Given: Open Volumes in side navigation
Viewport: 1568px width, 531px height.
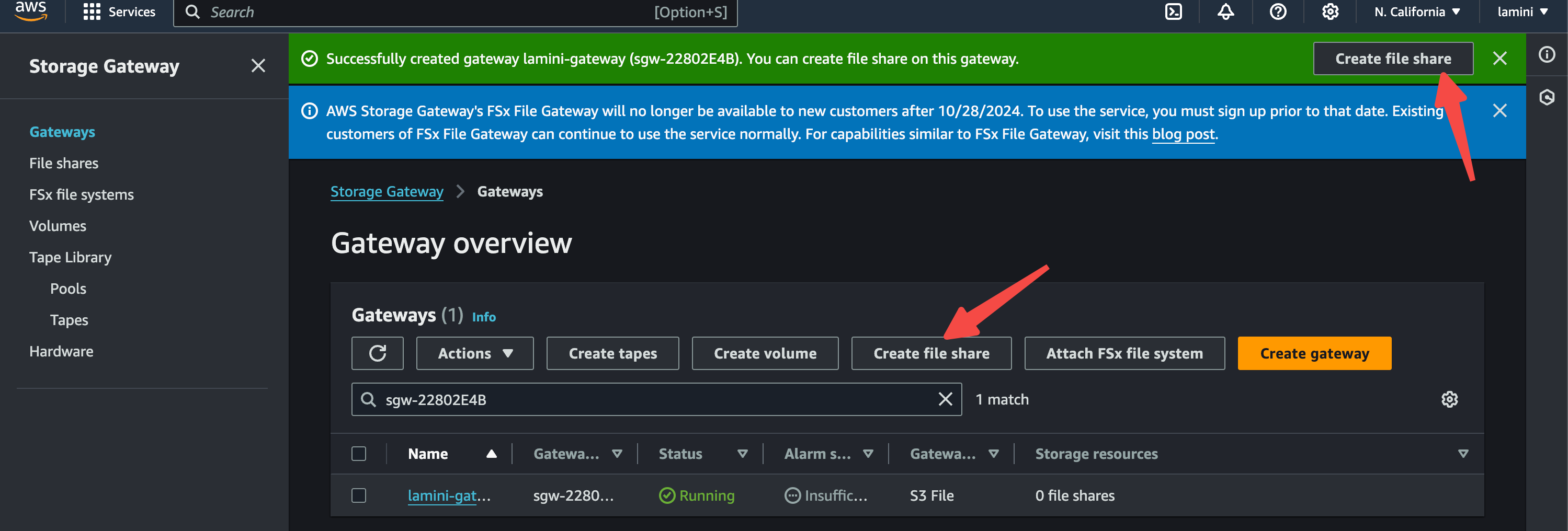Looking at the screenshot, I should [x=58, y=226].
